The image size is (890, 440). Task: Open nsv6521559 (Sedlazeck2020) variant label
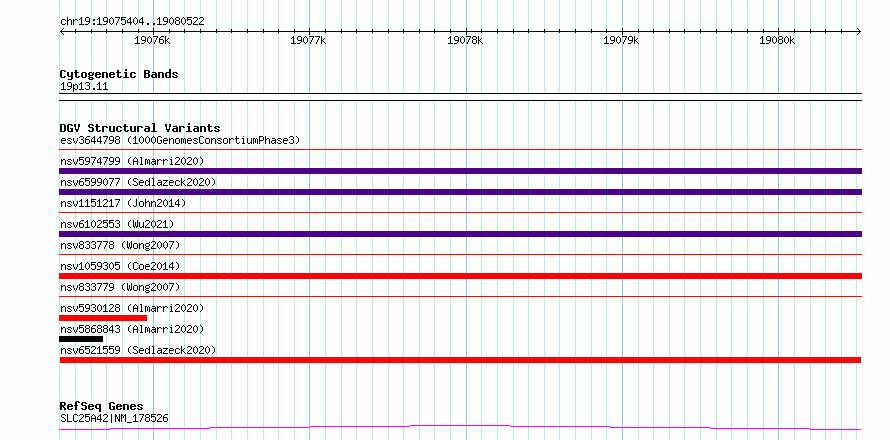pyautogui.click(x=138, y=350)
